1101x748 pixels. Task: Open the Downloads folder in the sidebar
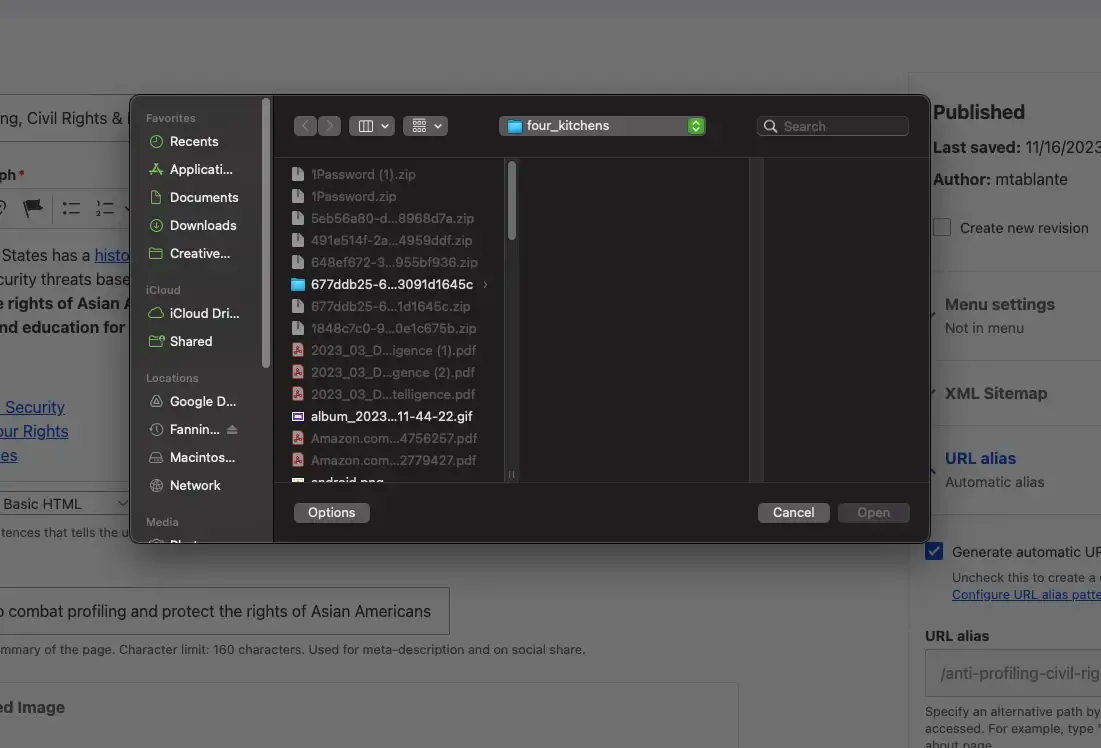click(201, 225)
